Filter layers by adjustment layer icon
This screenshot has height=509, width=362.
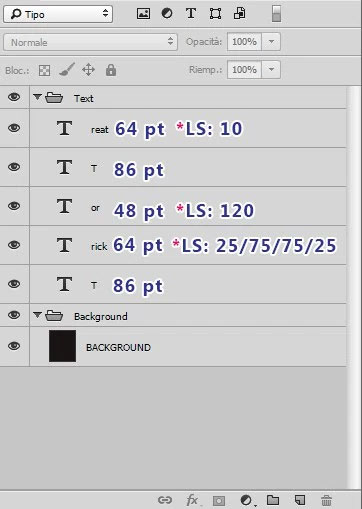(x=167, y=13)
